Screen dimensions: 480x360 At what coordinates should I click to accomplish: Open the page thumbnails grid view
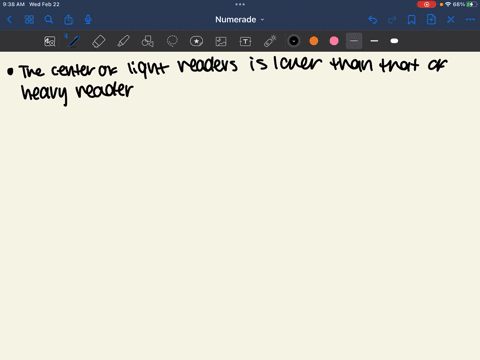[x=29, y=20]
